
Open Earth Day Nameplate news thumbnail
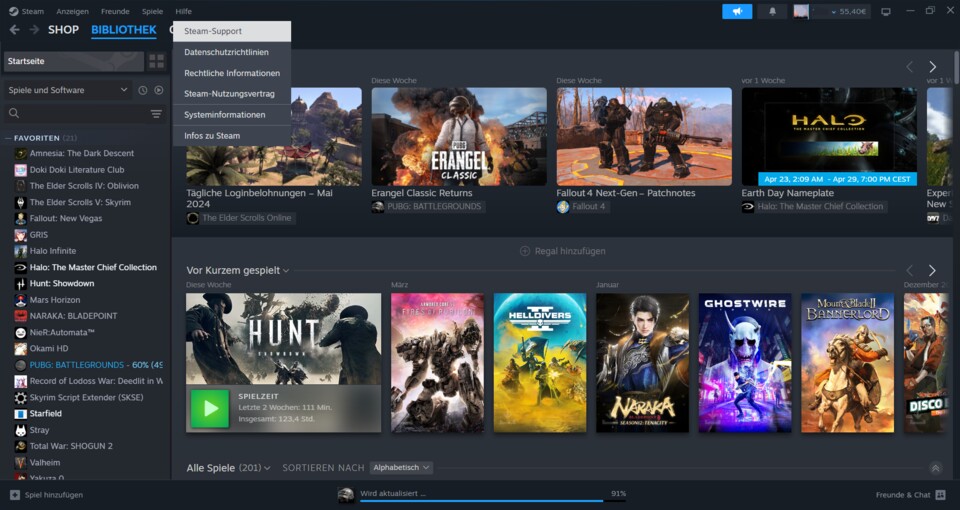click(x=829, y=137)
